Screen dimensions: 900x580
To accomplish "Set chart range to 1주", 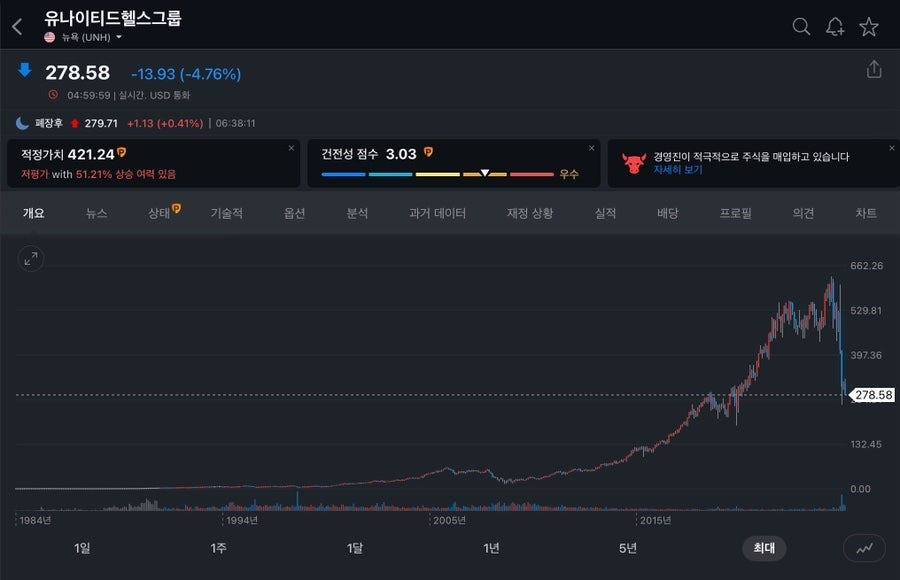I will click(218, 548).
